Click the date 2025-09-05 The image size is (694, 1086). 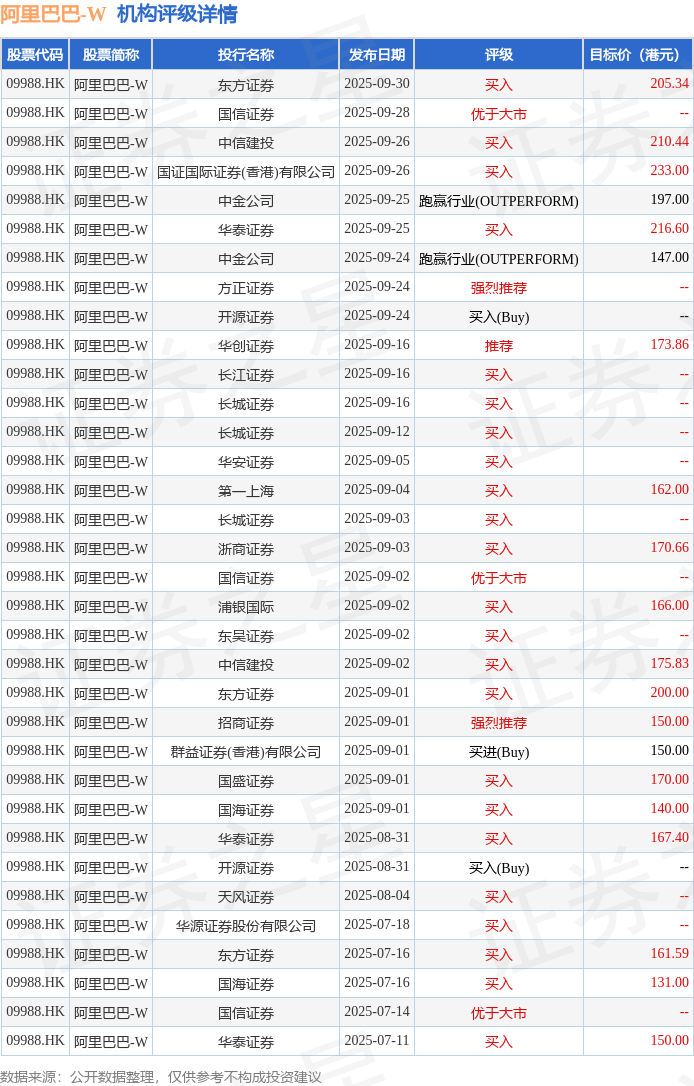[x=377, y=461]
